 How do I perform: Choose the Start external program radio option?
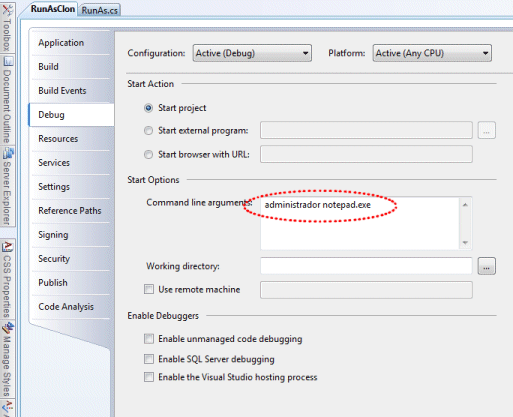point(148,130)
